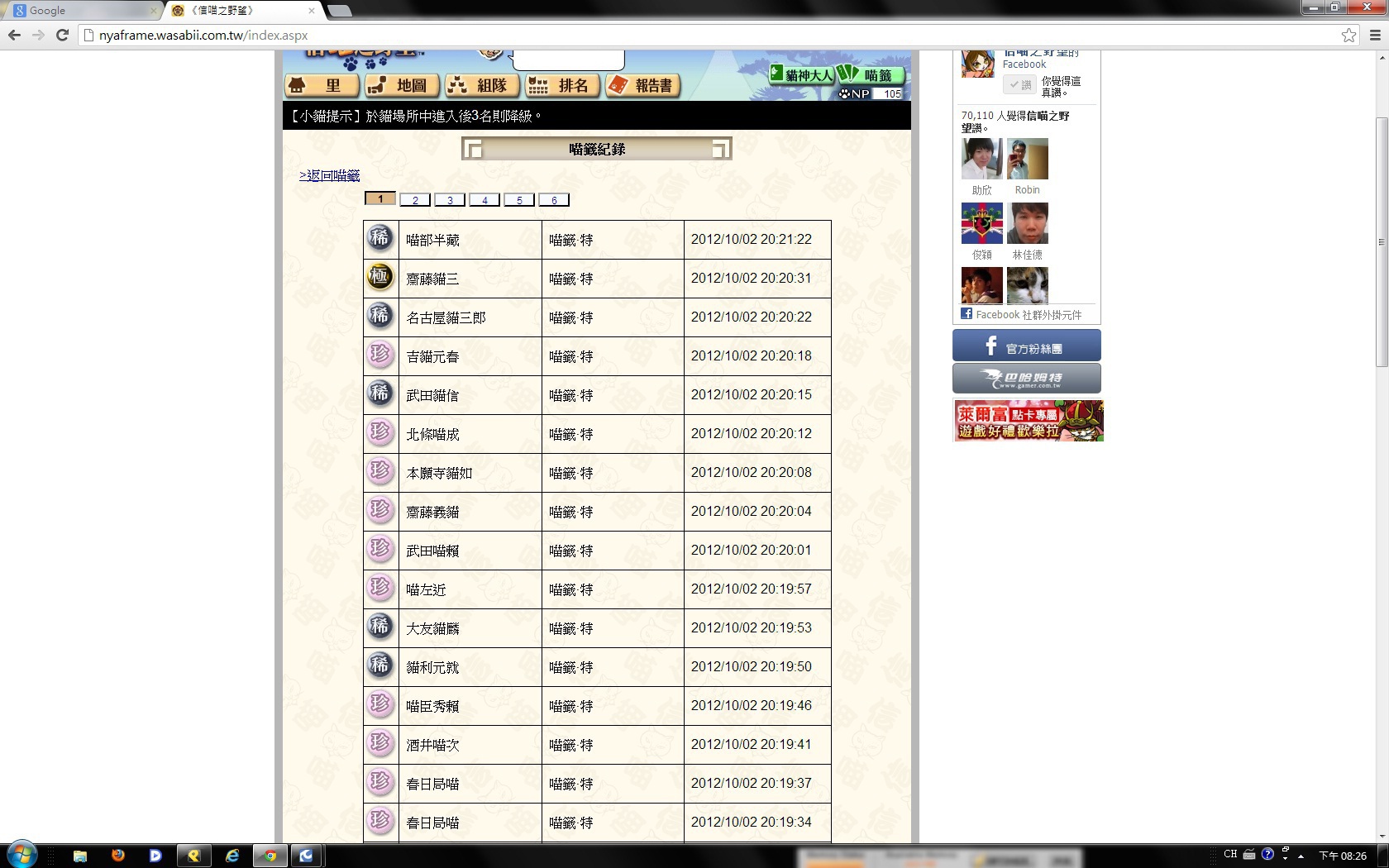
Task: Click the 珍 icon beside 喵左近
Action: coord(379,589)
